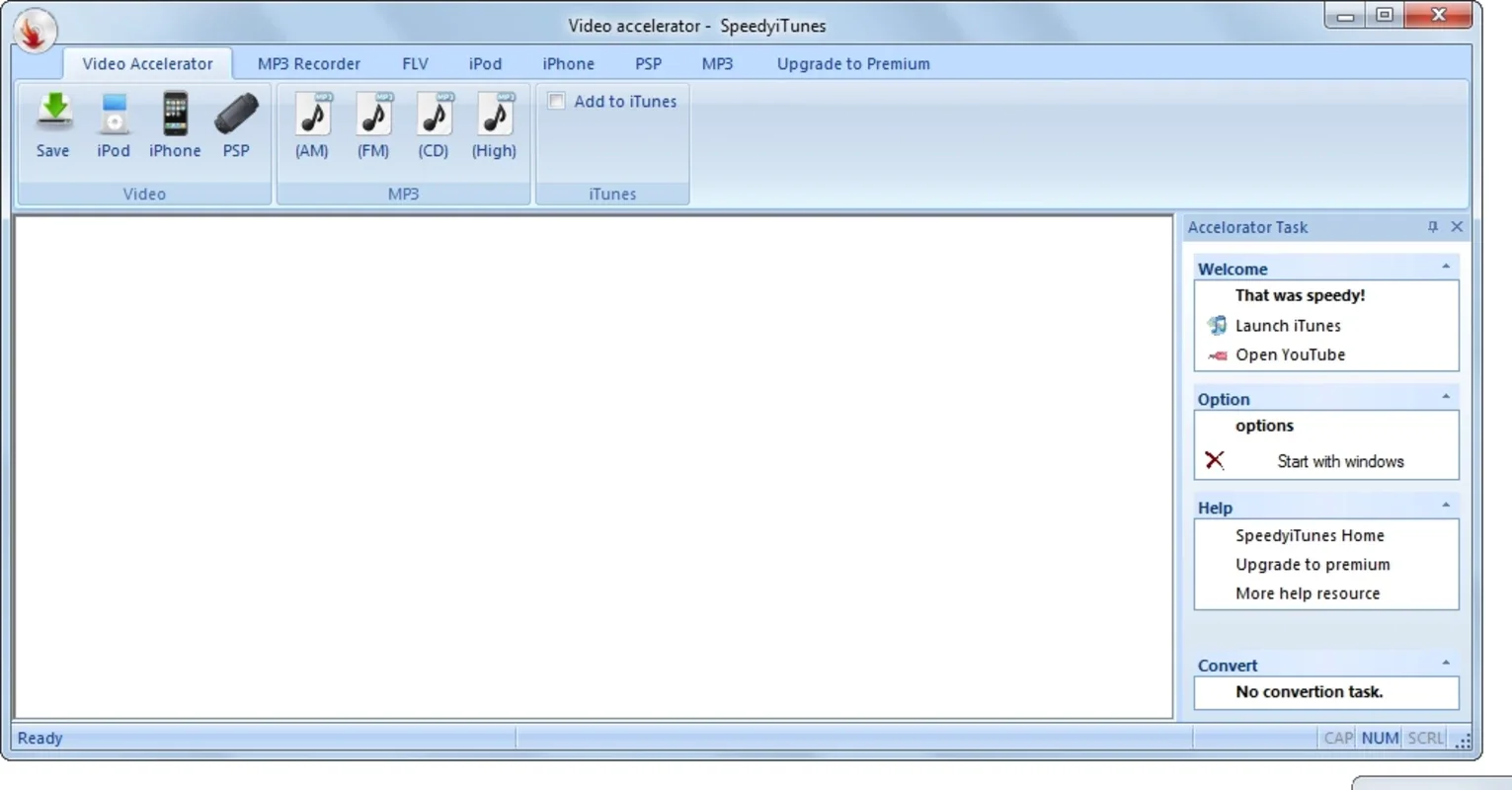This screenshot has width=1512, height=790.
Task: Open More help resource link
Action: (1308, 593)
